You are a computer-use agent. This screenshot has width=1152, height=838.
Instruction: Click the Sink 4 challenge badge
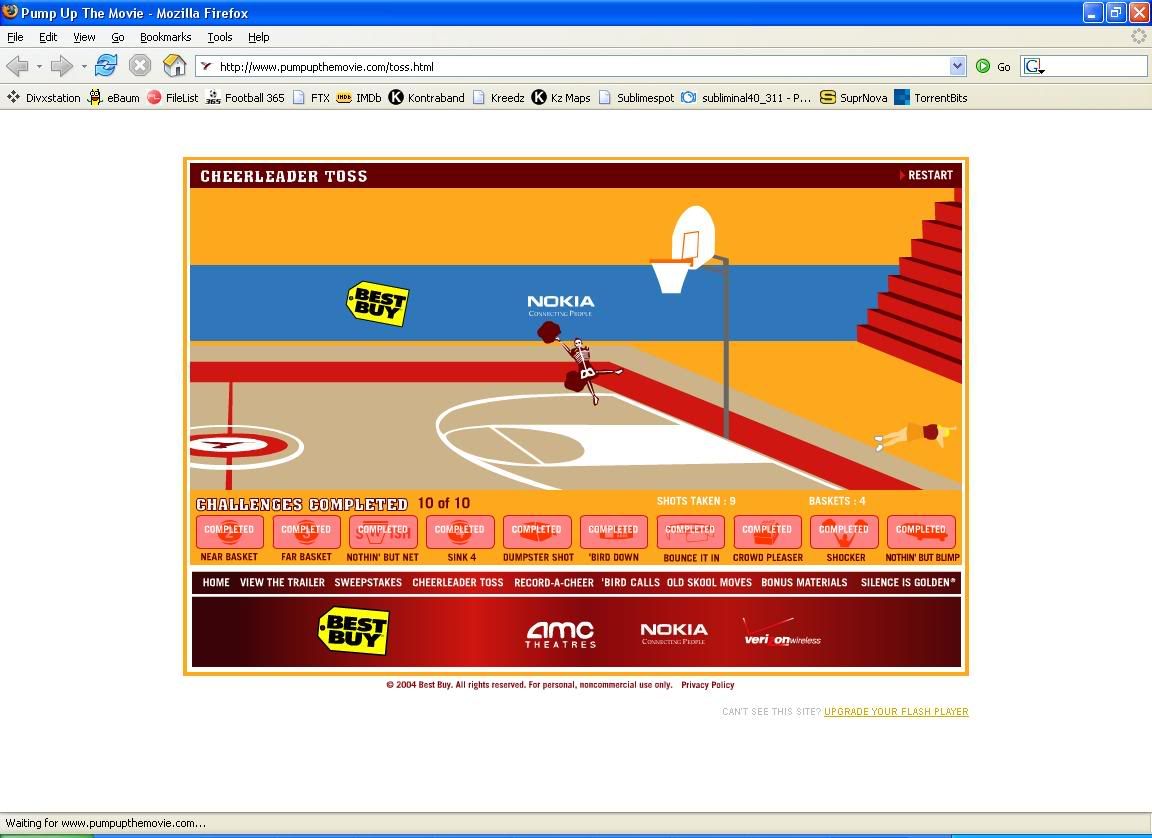point(460,532)
